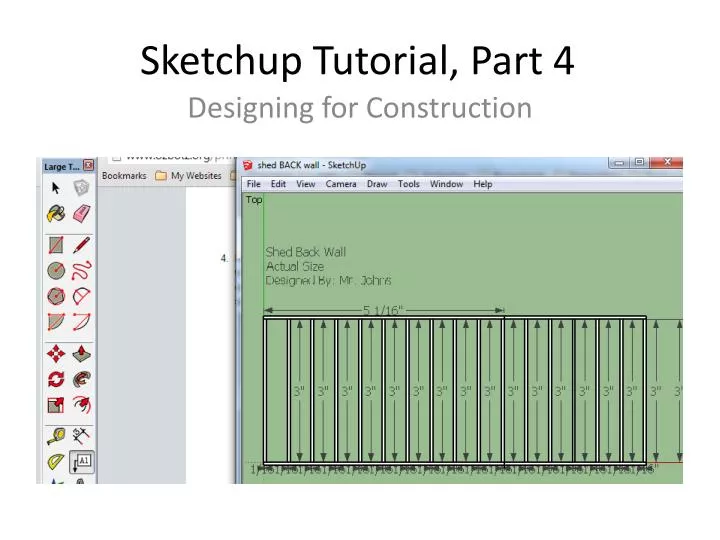
Task: Close the Large Tool Set toolbar
Action: (88, 165)
